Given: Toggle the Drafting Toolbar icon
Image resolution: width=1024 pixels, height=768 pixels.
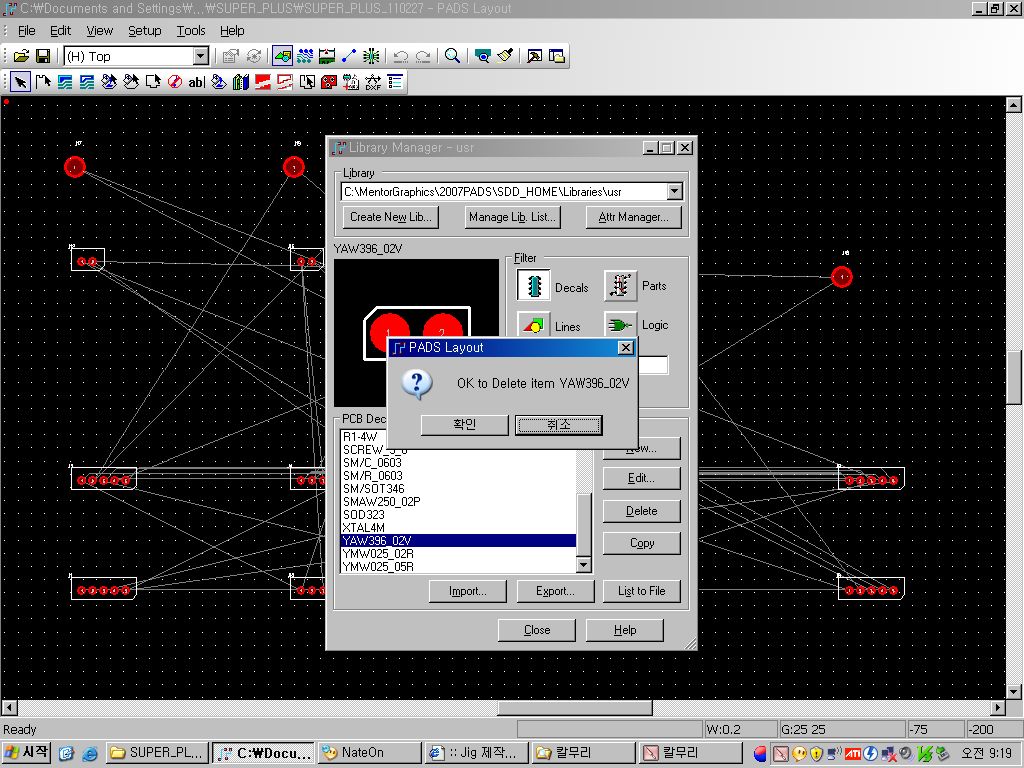Looking at the screenshot, I should pos(283,56).
